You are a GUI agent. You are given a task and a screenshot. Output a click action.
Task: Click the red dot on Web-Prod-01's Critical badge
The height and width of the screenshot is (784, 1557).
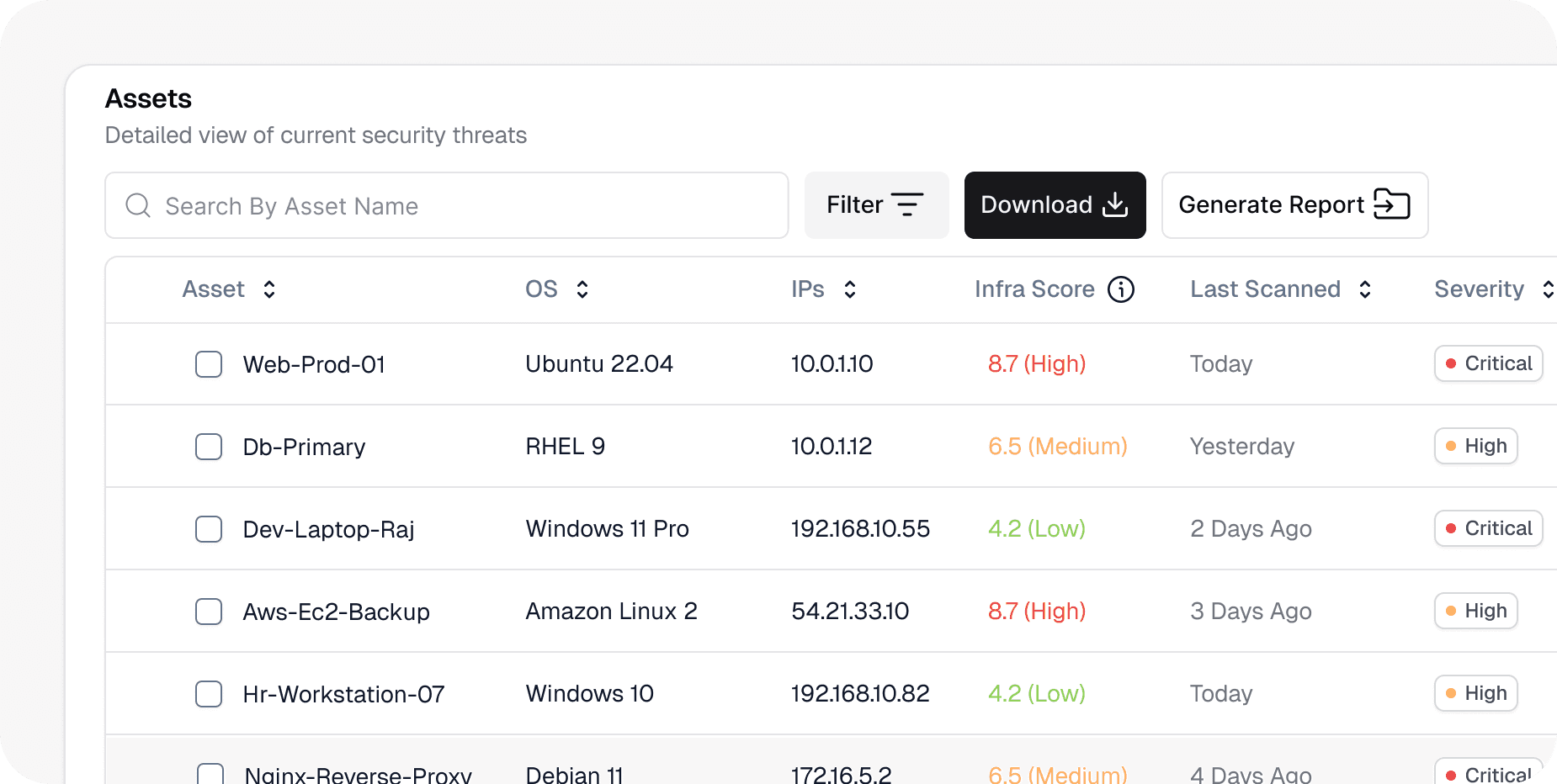coord(1450,363)
